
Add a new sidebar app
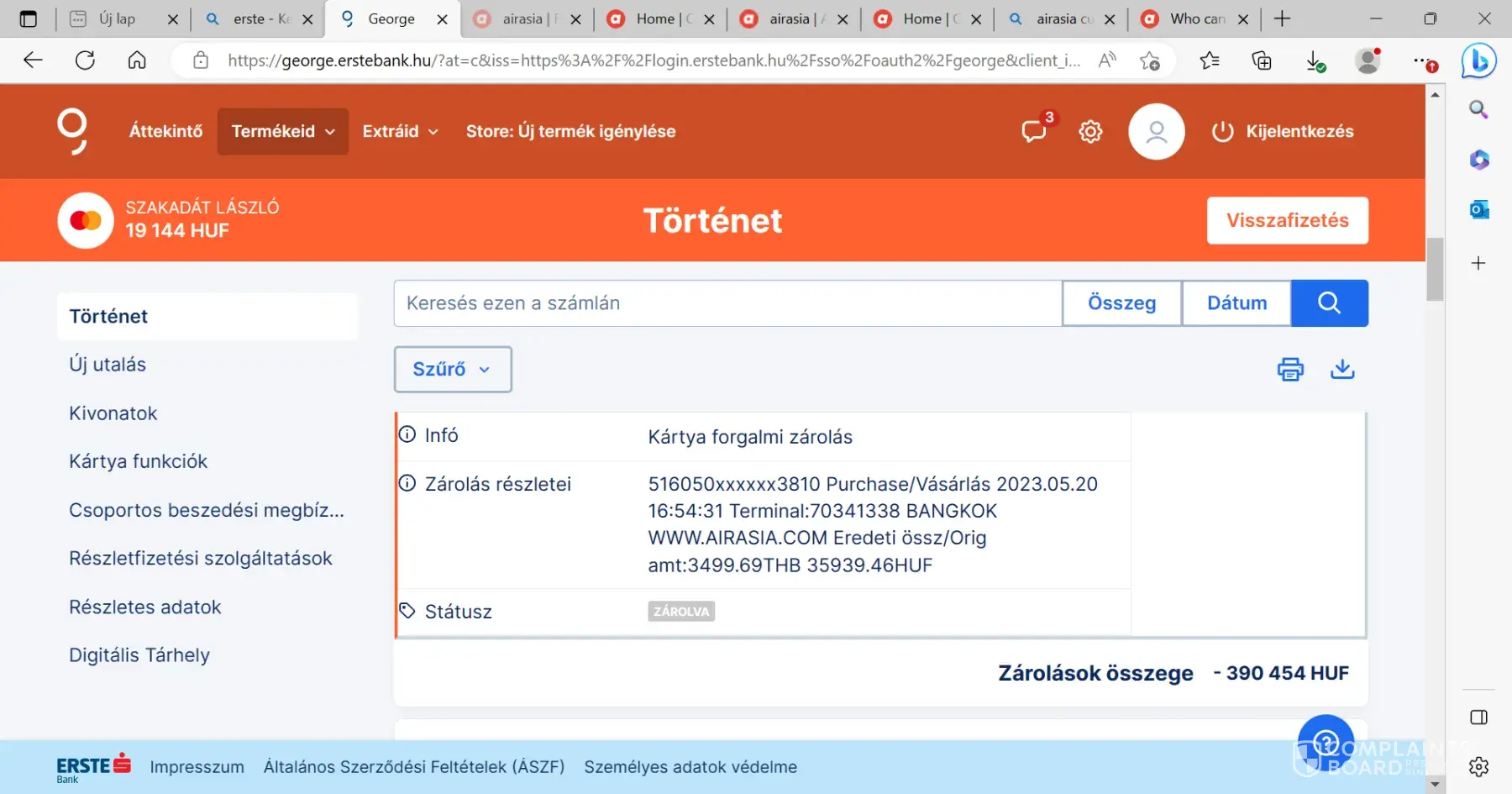click(1478, 263)
